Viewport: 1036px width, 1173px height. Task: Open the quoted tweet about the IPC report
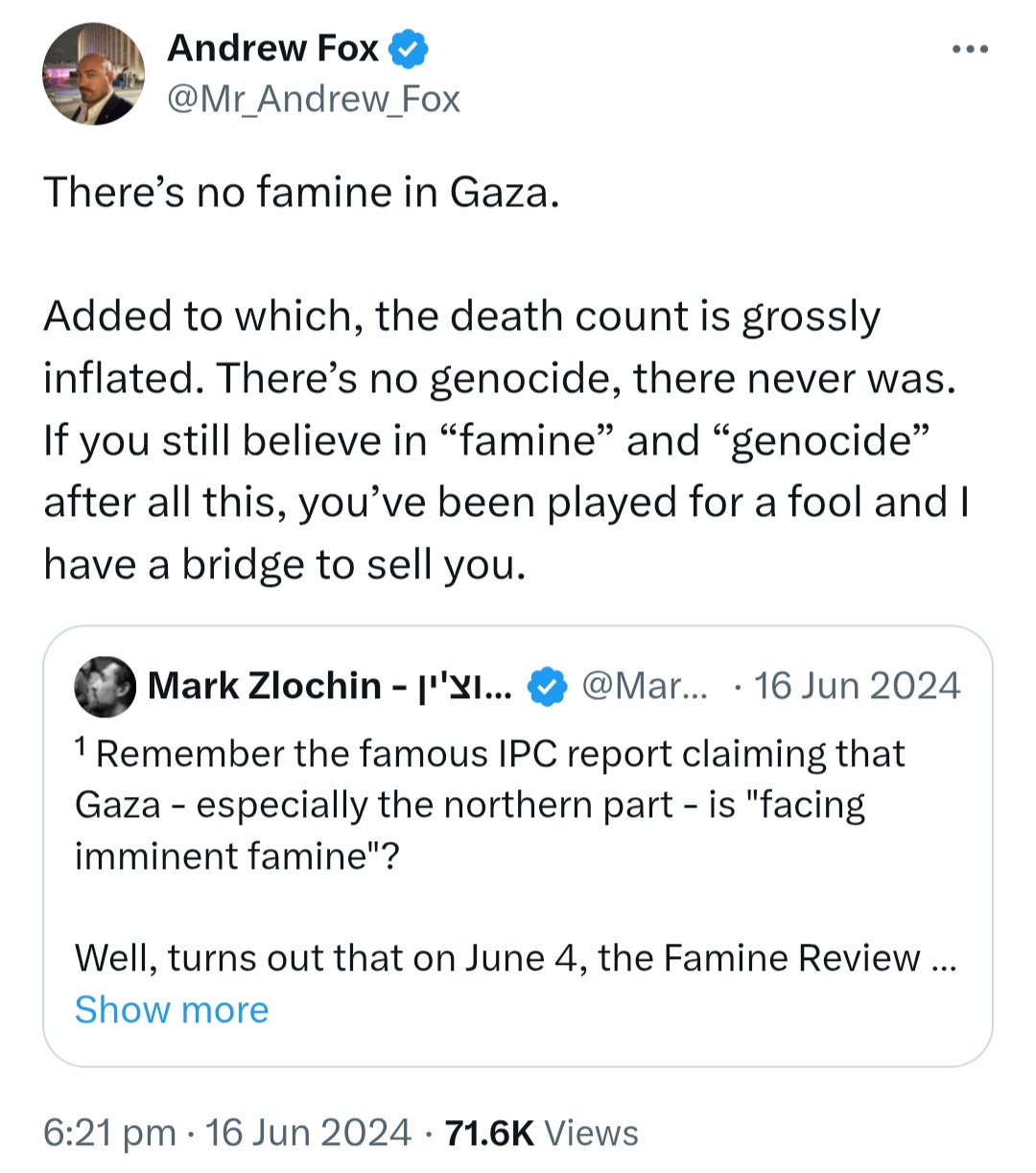pyautogui.click(x=518, y=846)
